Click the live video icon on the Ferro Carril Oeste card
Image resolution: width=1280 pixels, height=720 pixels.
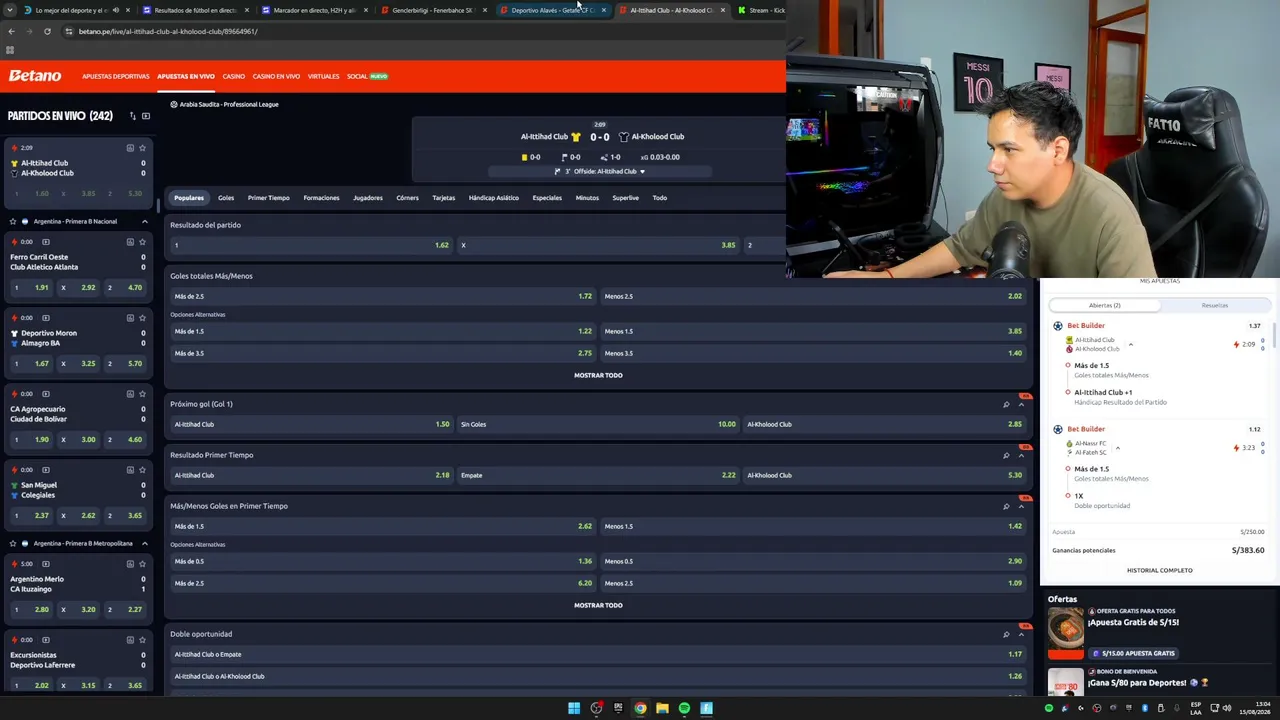(46, 242)
